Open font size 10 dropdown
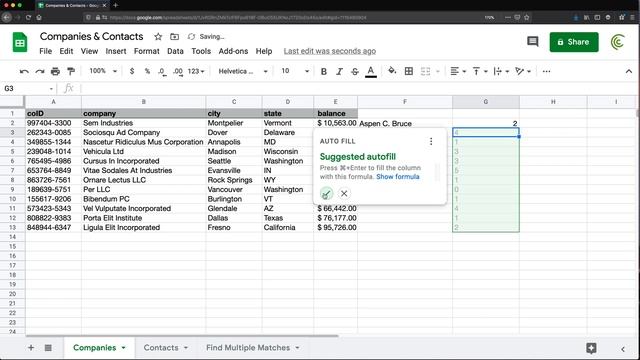Screen dimensions: 640x360 click(295, 71)
